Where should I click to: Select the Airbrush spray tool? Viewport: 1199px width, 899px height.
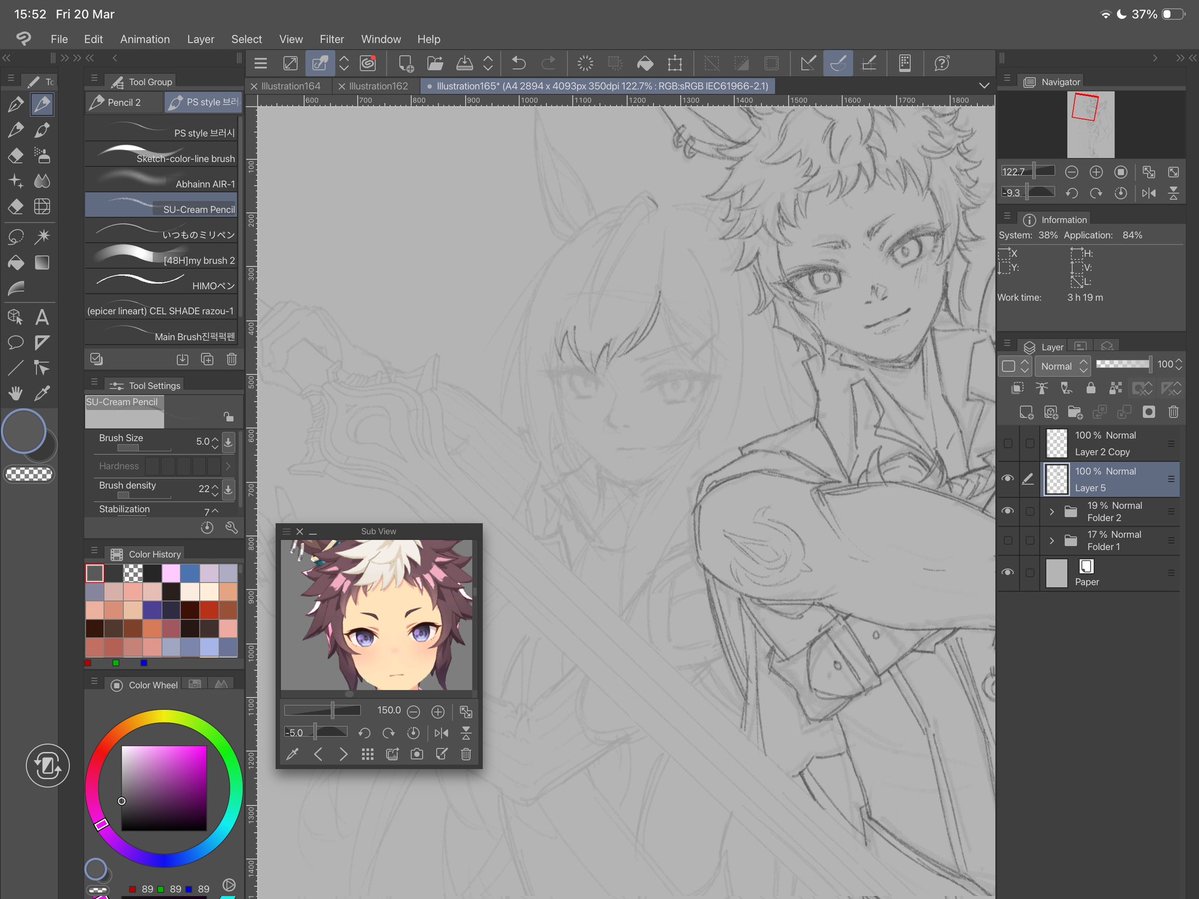(42, 155)
